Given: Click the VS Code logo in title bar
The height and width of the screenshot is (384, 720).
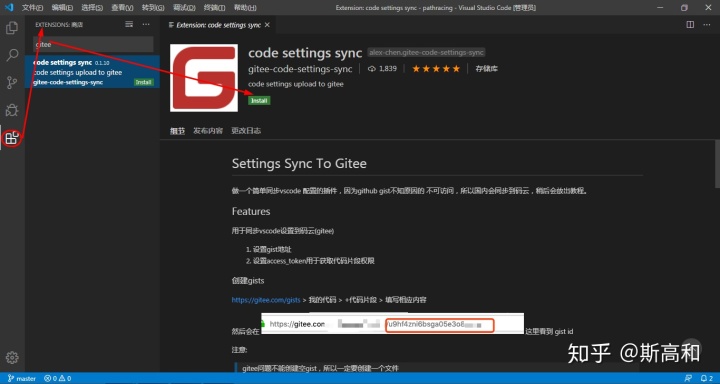Looking at the screenshot, I should pyautogui.click(x=9, y=8).
